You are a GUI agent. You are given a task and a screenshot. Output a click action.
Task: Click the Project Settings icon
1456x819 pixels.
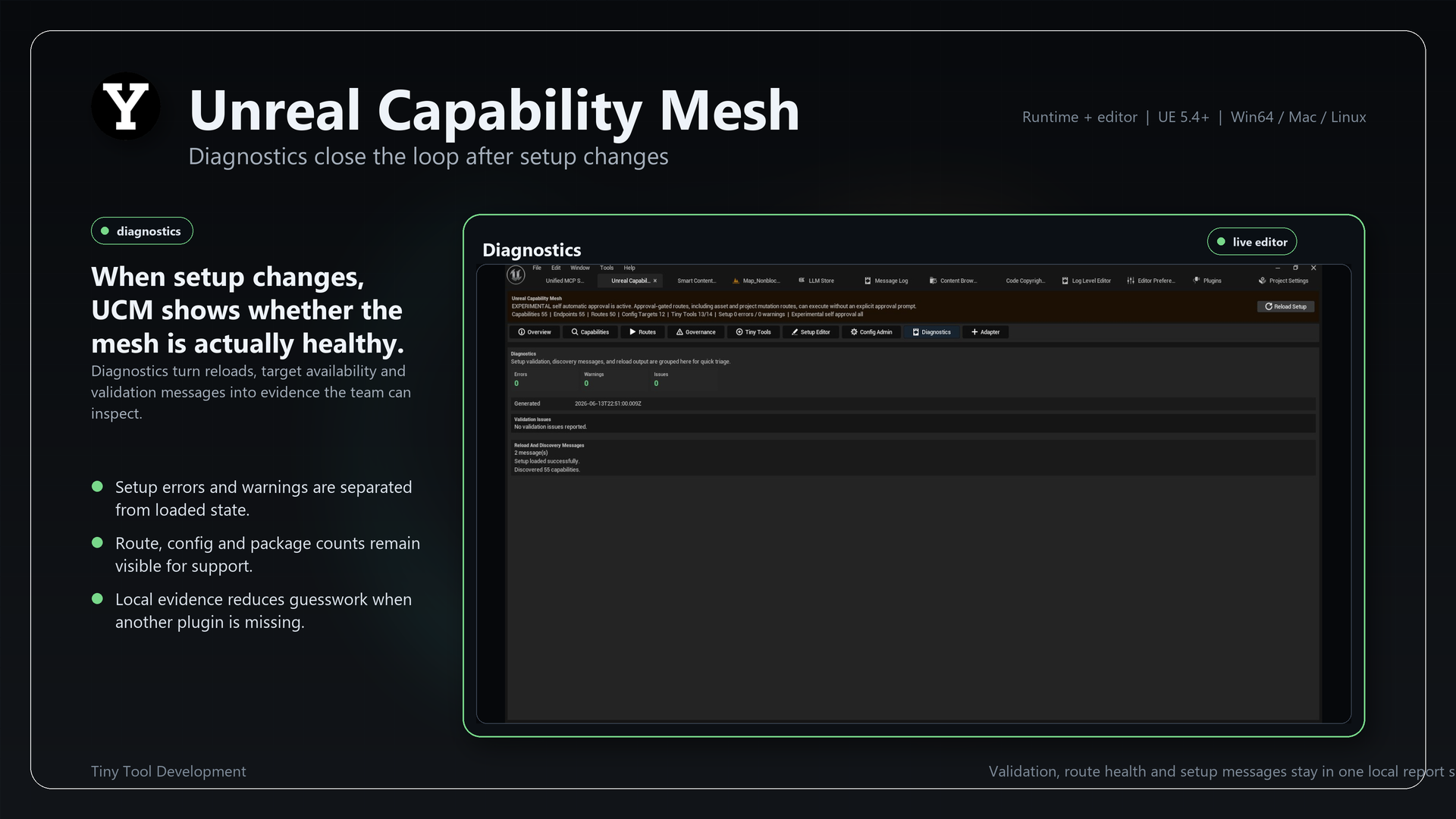[x=1262, y=281]
